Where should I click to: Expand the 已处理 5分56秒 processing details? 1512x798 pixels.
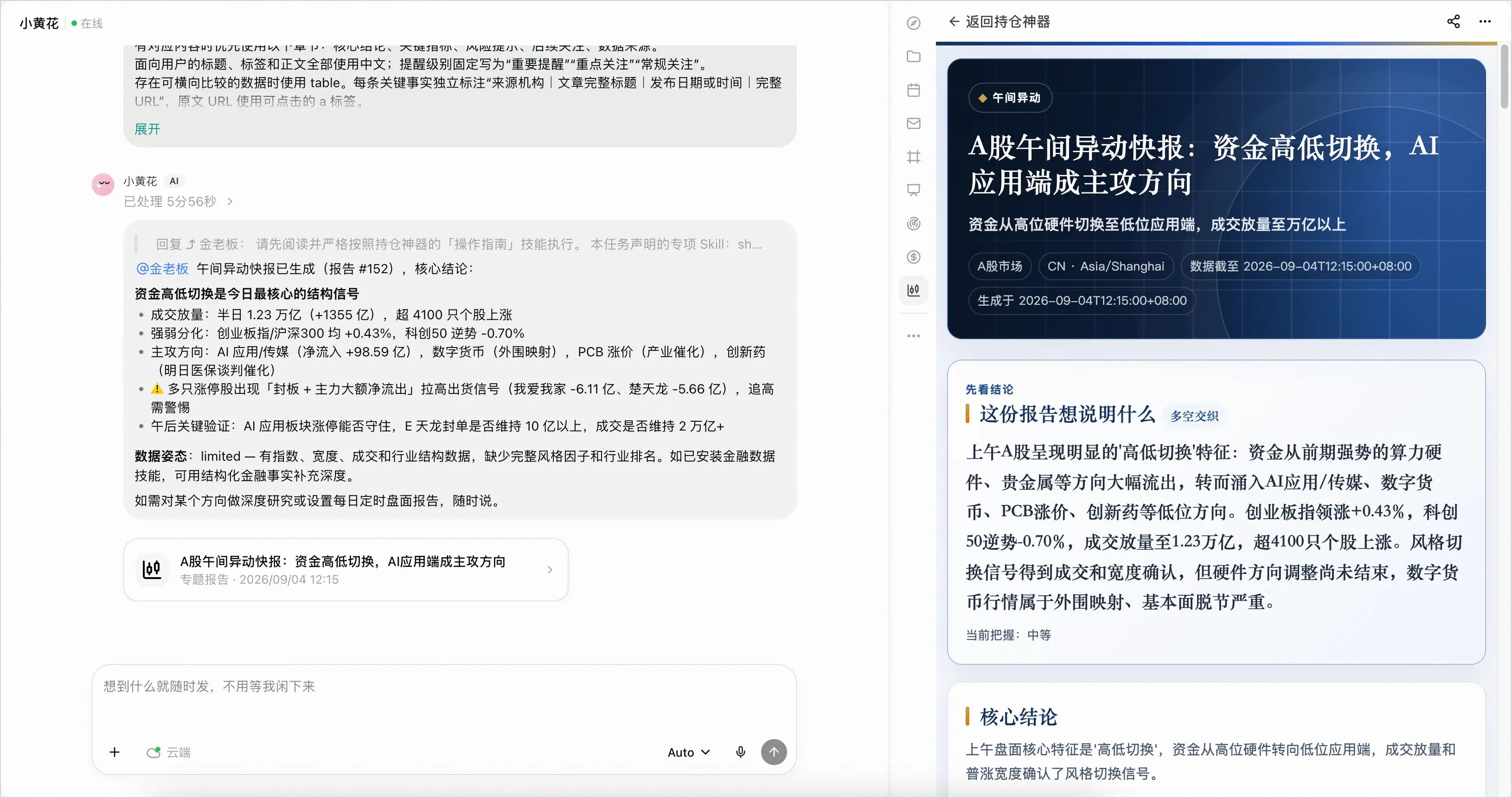(x=179, y=201)
